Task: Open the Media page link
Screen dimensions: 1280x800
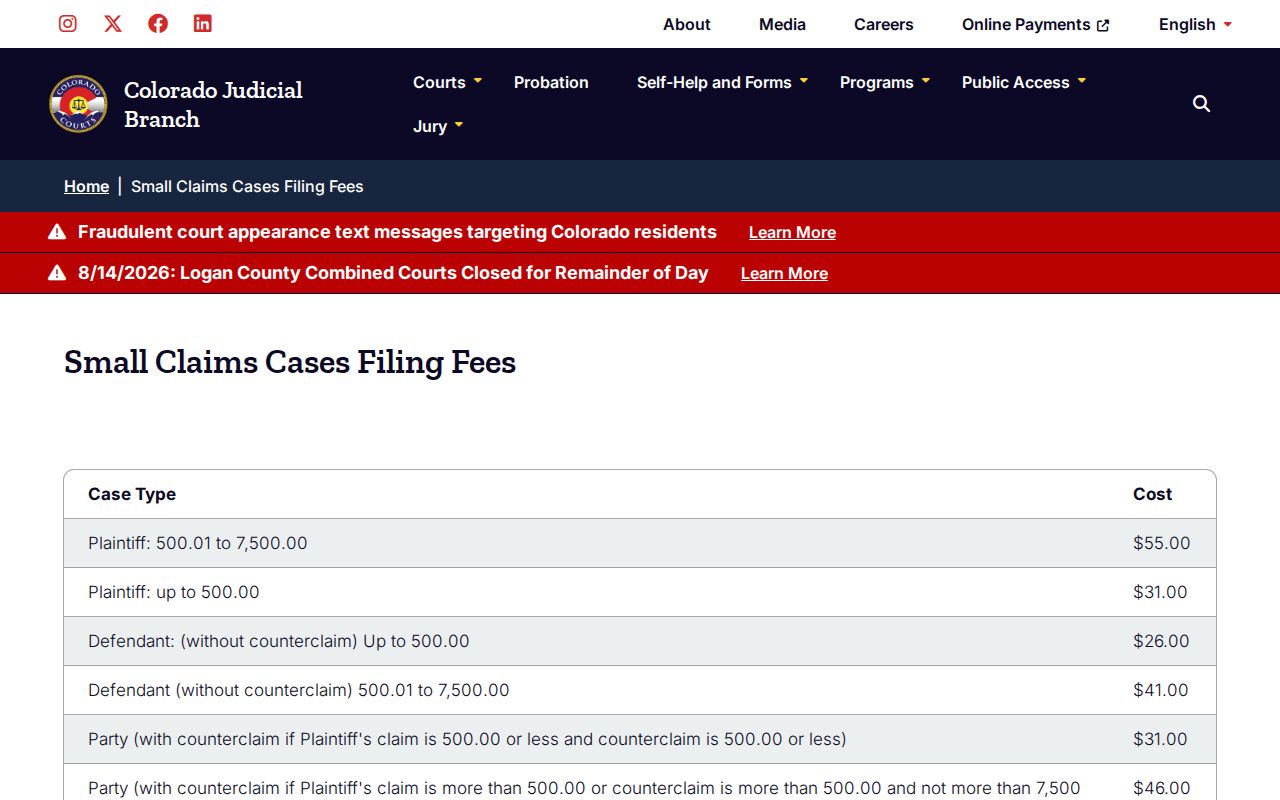Action: (782, 24)
